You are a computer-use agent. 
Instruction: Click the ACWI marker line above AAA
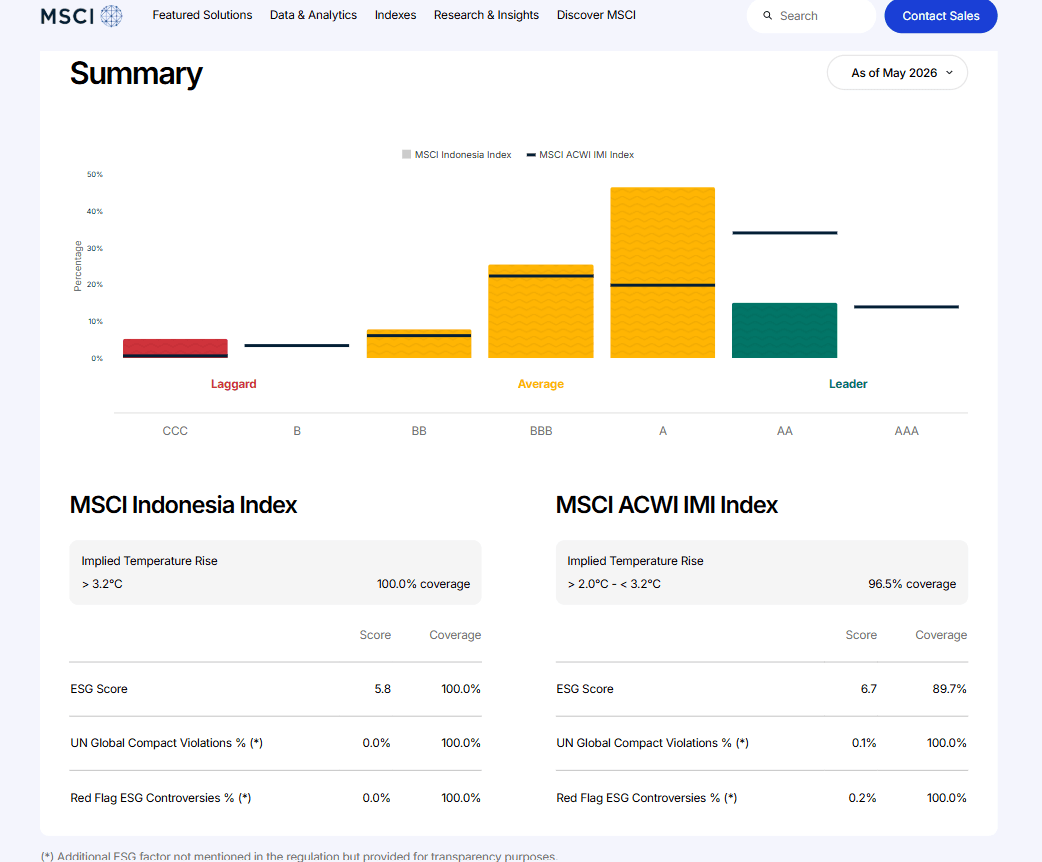pos(906,306)
